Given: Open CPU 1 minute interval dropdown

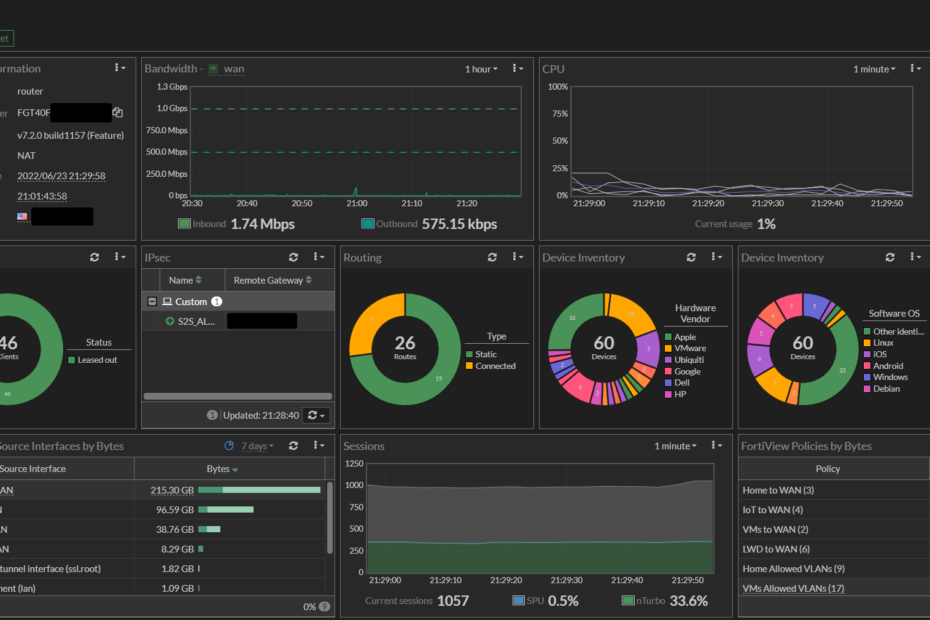Looking at the screenshot, I should click(x=874, y=69).
